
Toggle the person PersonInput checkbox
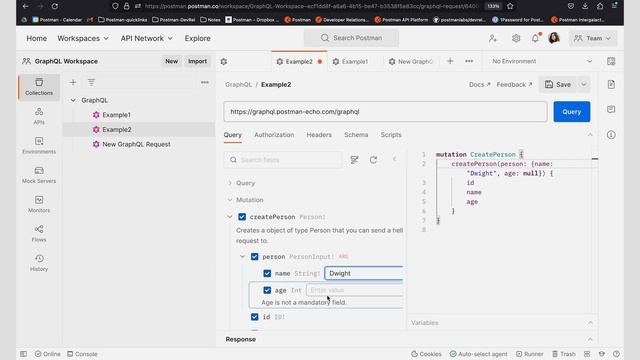point(255,256)
